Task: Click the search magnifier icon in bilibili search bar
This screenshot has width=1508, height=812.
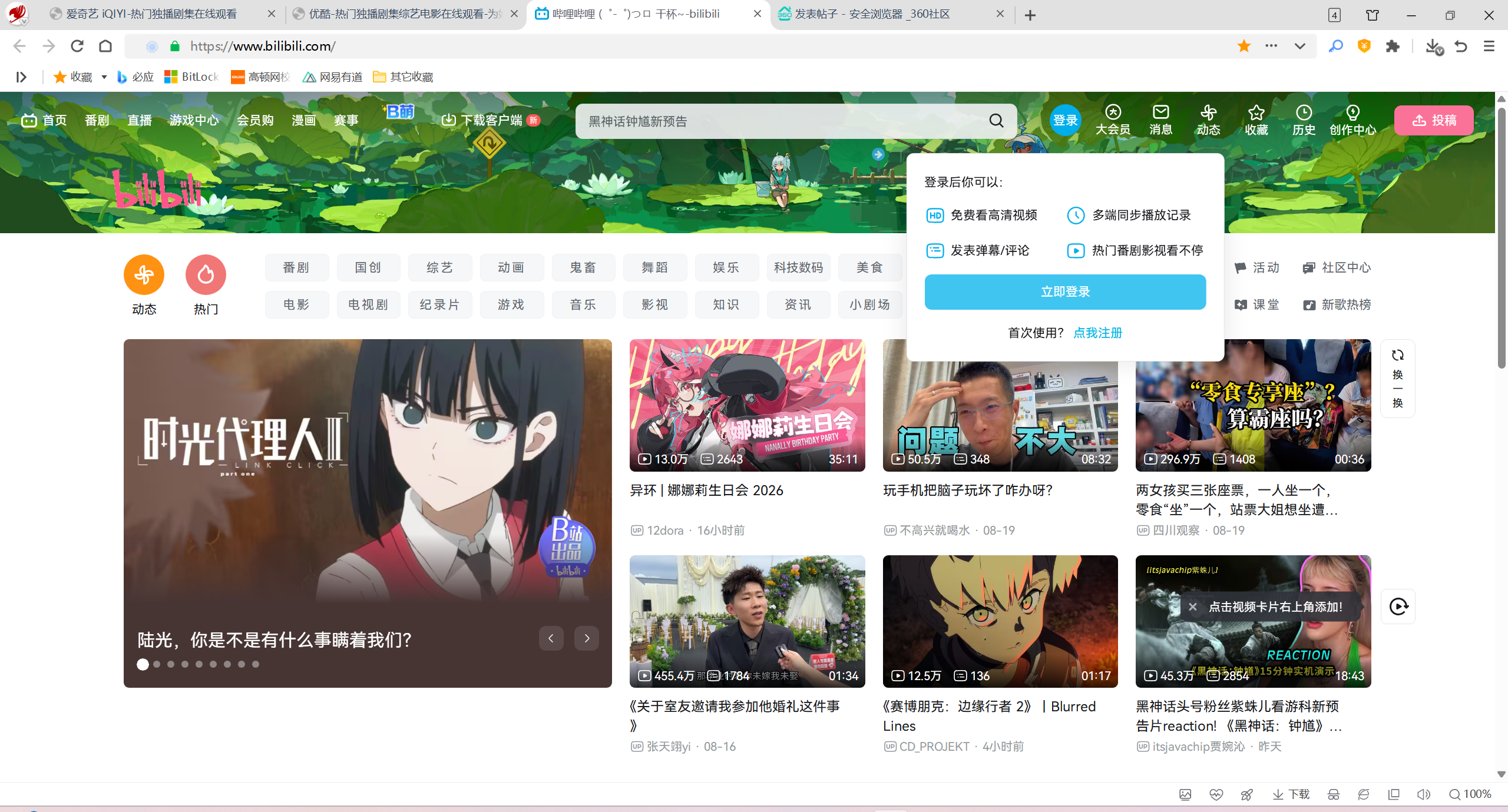Action: click(996, 121)
